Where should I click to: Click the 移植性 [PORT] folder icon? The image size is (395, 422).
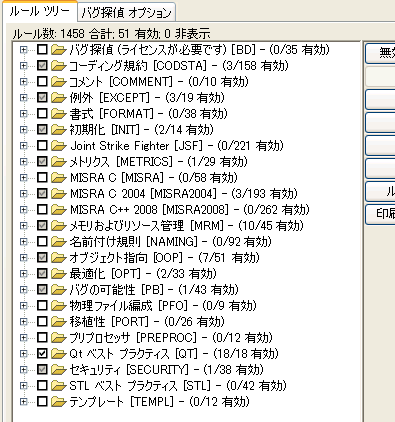59,322
